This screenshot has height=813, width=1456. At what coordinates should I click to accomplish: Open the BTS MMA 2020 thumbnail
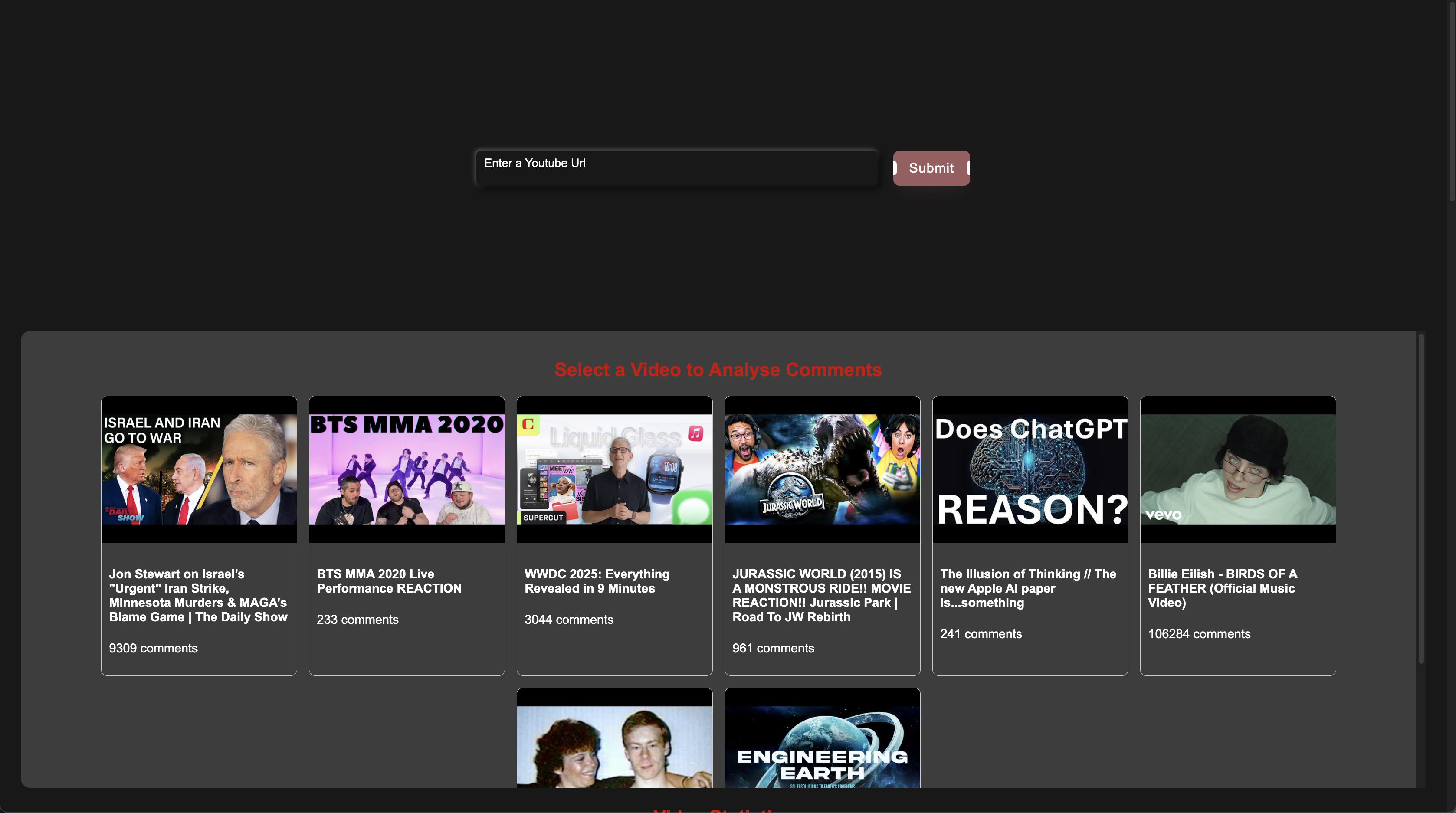click(x=407, y=469)
